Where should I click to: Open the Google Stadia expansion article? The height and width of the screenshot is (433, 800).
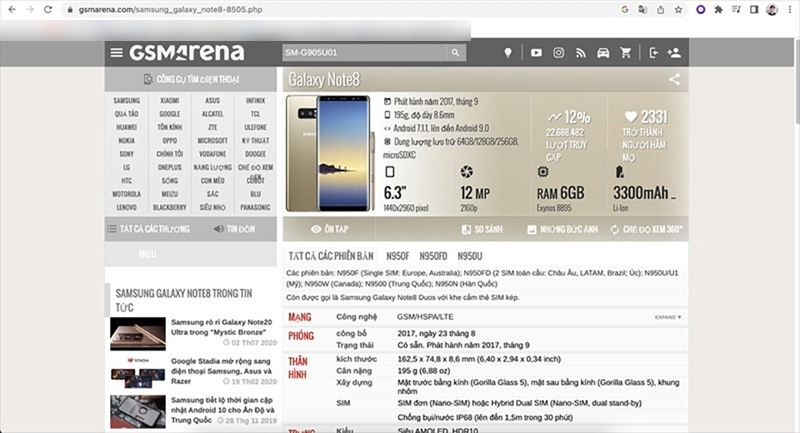coord(221,371)
